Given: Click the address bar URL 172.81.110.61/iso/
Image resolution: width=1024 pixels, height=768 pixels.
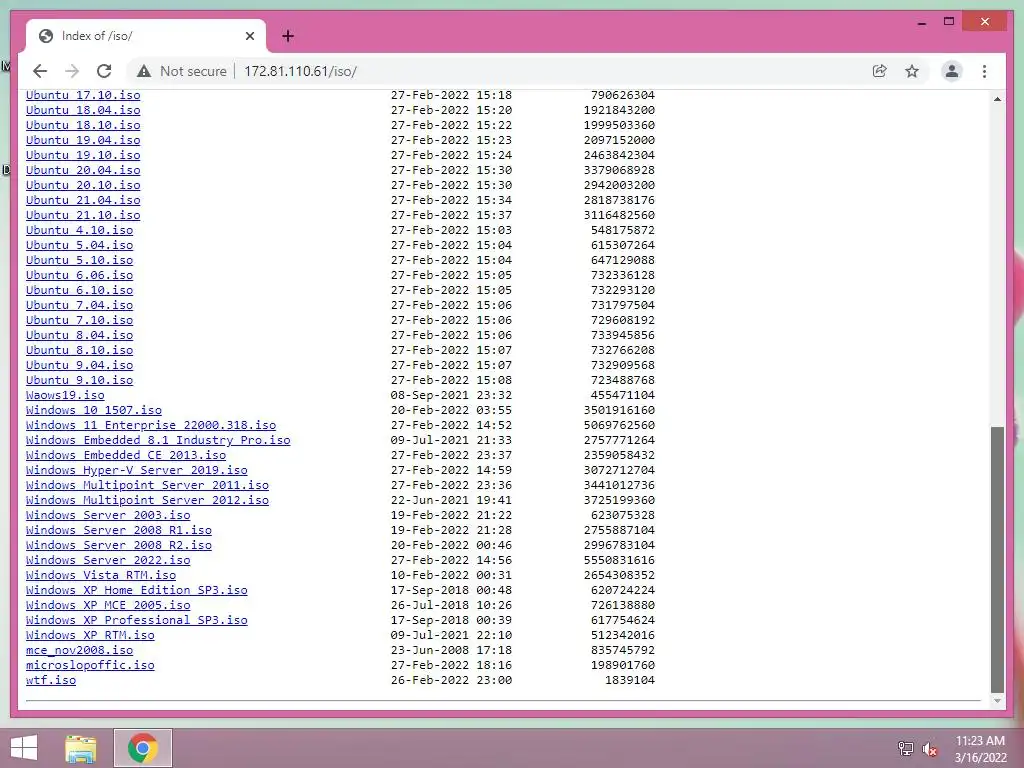Looking at the screenshot, I should click(x=300, y=71).
